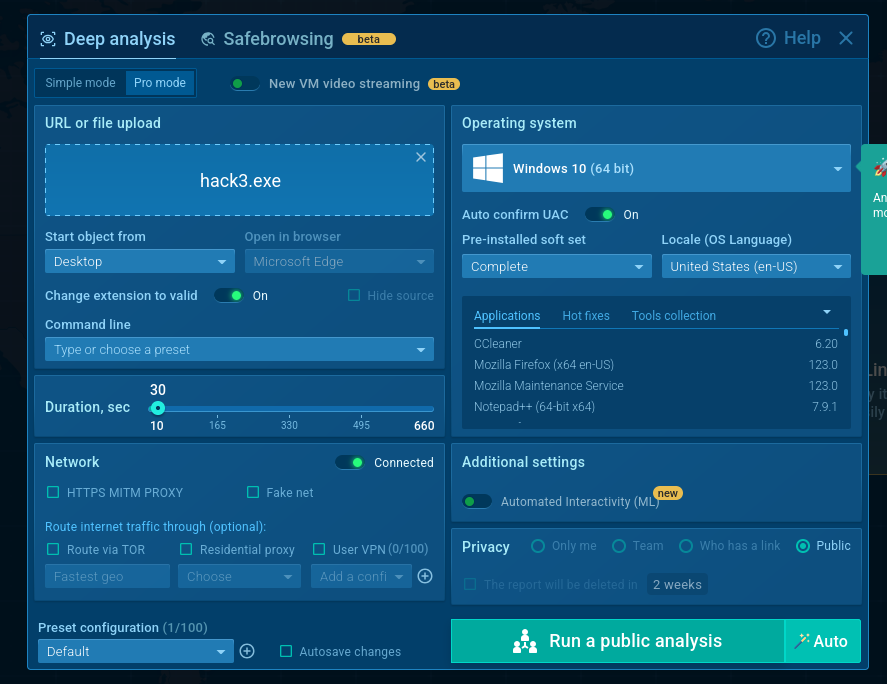Viewport: 887px width, 684px height.
Task: Check the HTTPS MITM PROXY box
Action: [53, 492]
